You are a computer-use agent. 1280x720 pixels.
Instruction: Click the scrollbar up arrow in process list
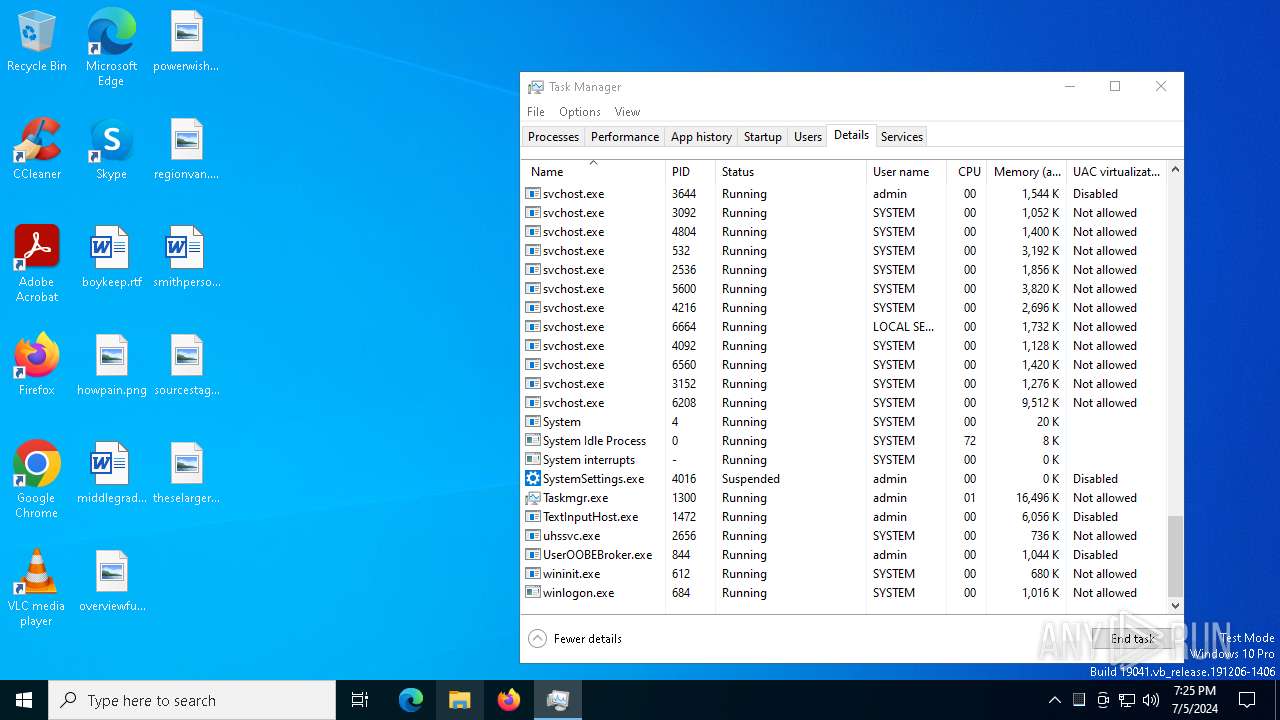coord(1175,169)
